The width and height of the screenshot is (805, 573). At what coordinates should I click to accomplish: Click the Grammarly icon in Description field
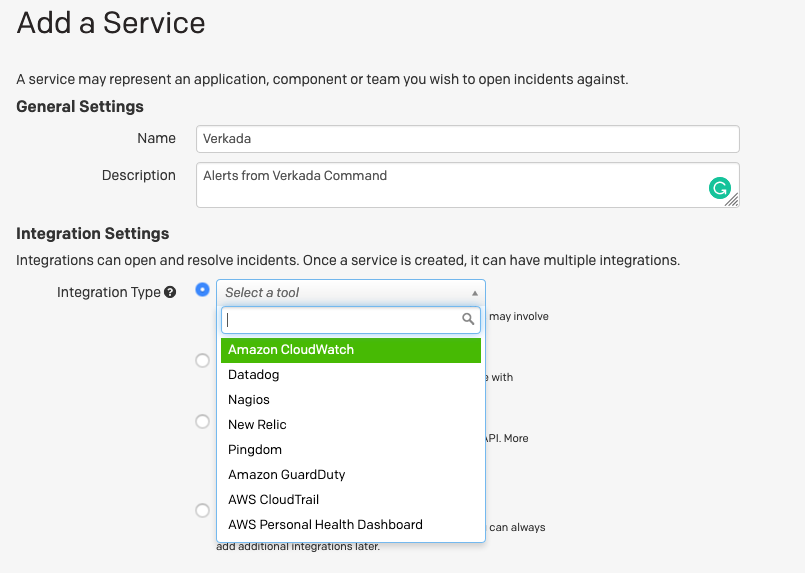click(x=719, y=188)
